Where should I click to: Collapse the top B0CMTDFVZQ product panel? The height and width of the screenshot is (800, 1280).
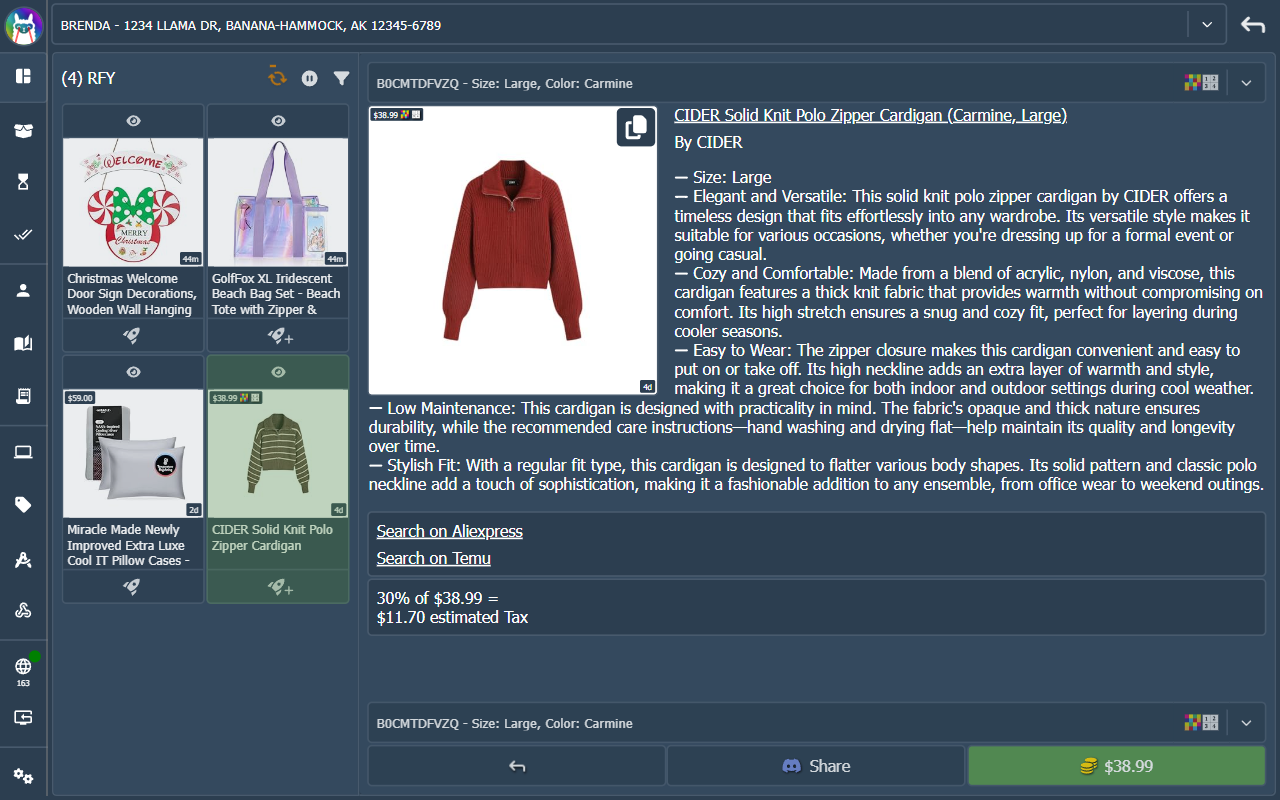[1246, 83]
